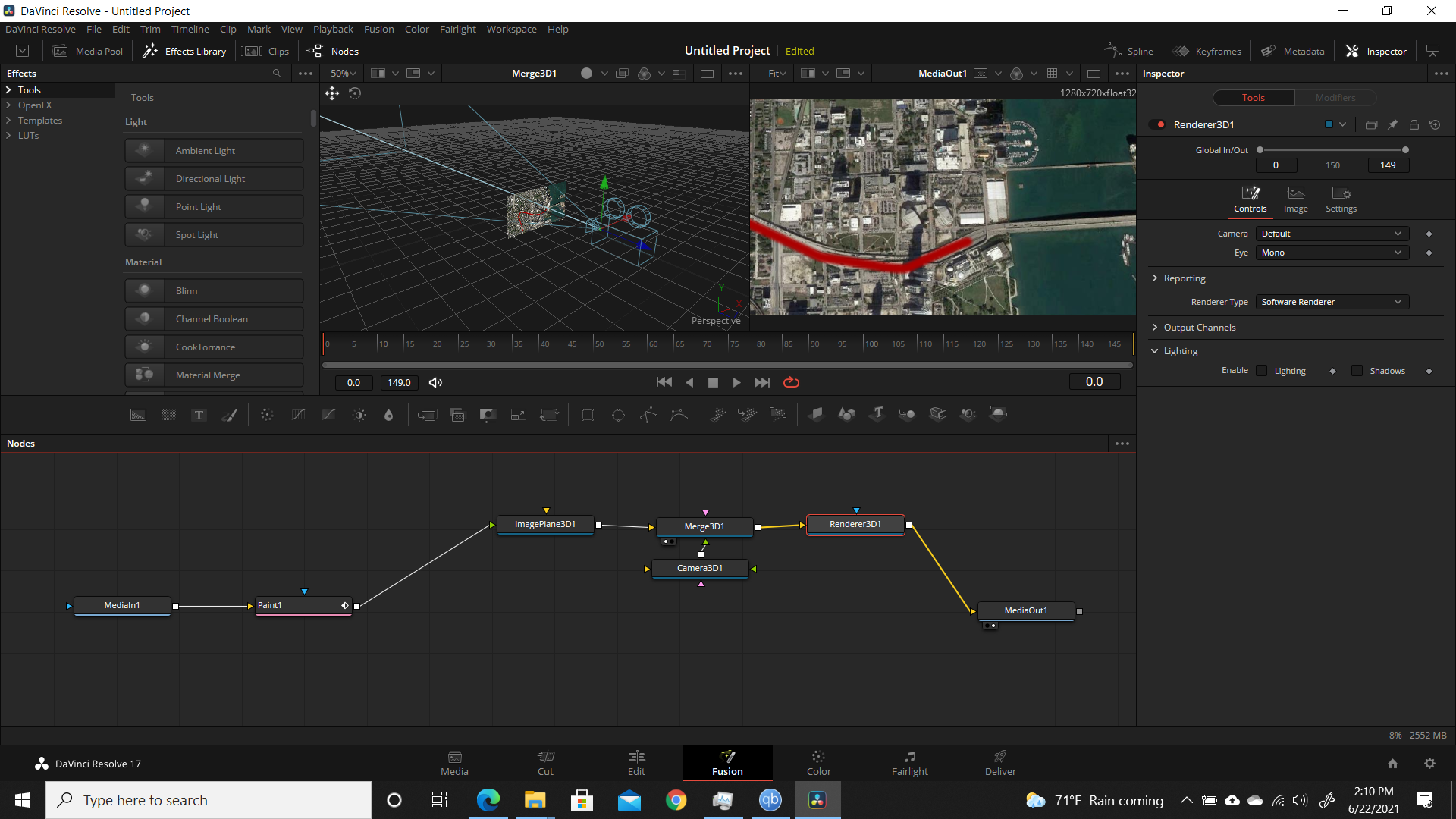Lock the Renderer3D1 tool
Screen dimensions: 1456x819
point(1414,124)
